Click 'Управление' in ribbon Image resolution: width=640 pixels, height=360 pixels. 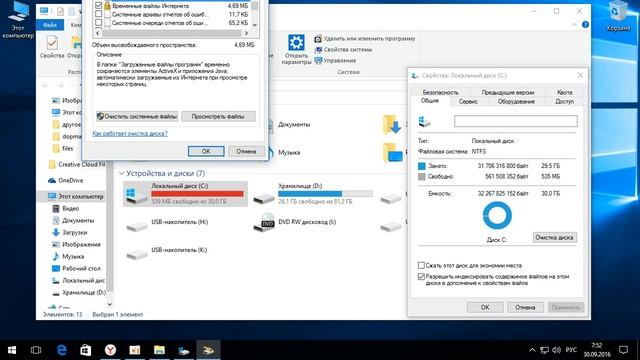click(335, 60)
